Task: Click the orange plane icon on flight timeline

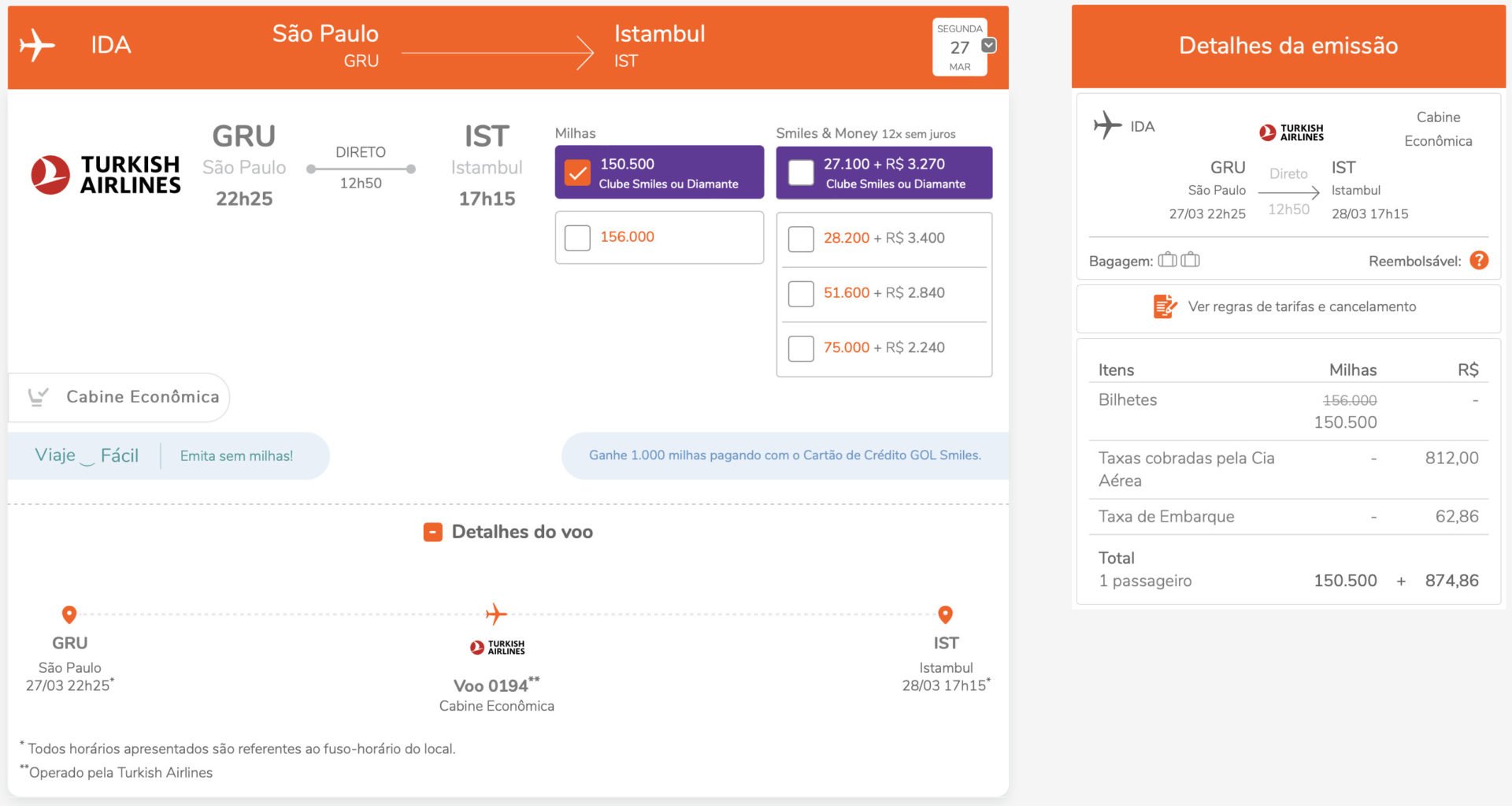Action: [x=496, y=614]
